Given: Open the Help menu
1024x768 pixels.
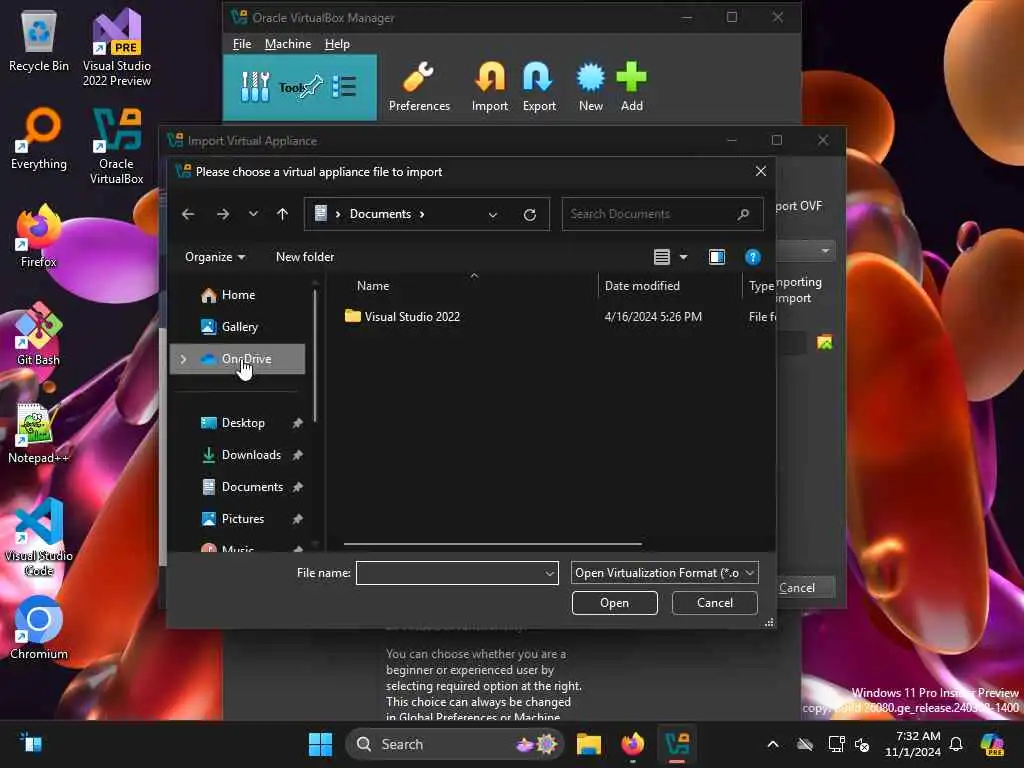Looking at the screenshot, I should coord(337,44).
